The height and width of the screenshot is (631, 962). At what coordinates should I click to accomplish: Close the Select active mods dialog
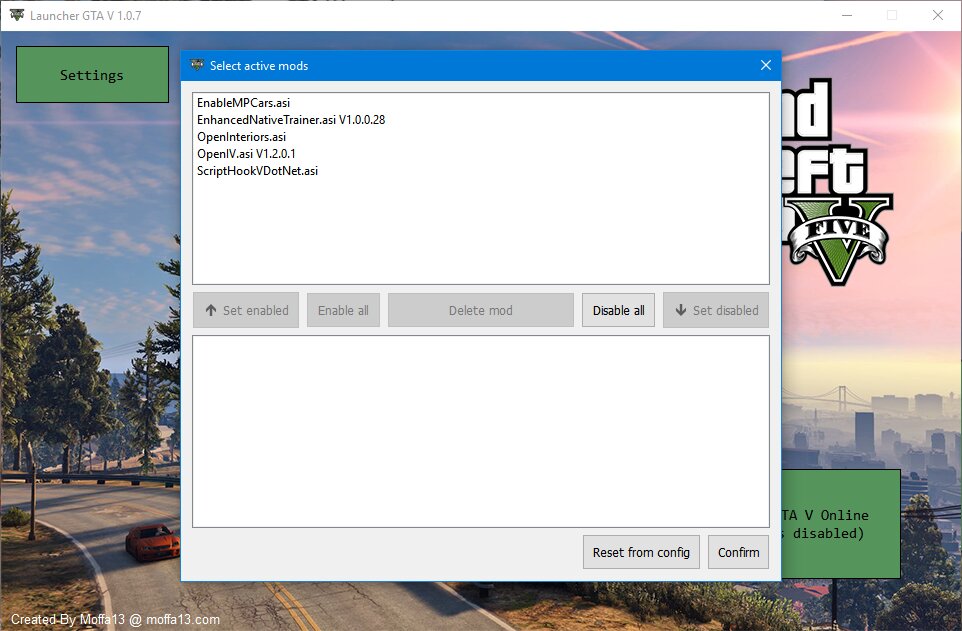pyautogui.click(x=765, y=66)
